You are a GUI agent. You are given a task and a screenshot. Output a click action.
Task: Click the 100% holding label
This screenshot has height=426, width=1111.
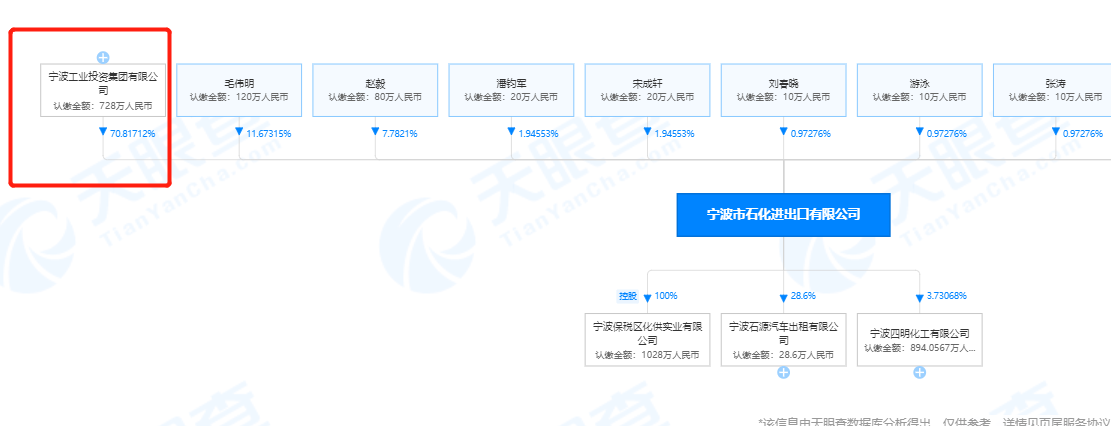(665, 296)
